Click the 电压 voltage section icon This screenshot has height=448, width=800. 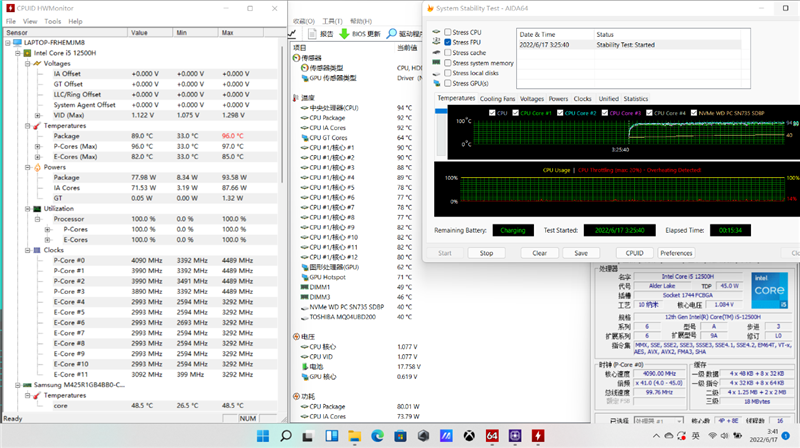pos(296,337)
